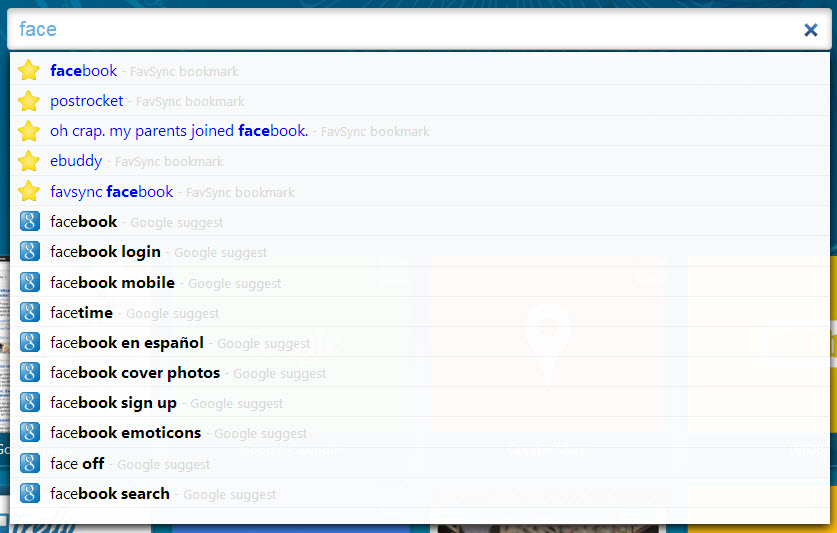This screenshot has height=533, width=837.
Task: Open the facebook FavSync bookmark
Action: 84,71
